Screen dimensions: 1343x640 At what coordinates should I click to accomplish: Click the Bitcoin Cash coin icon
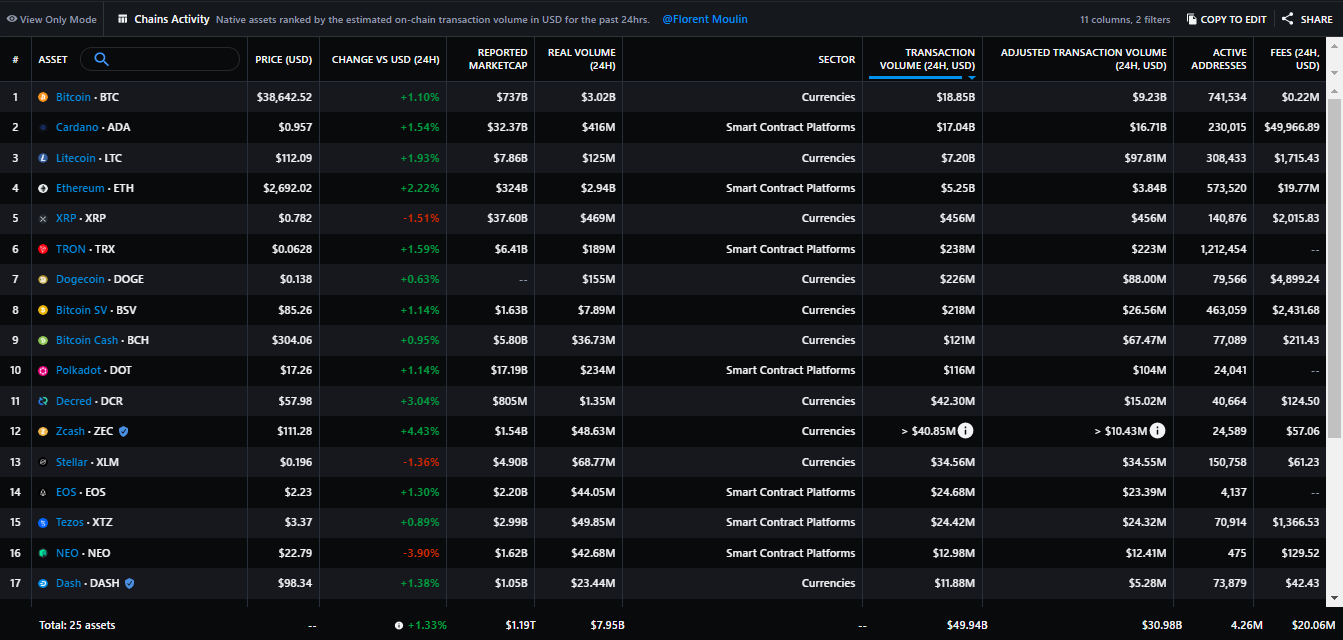tap(43, 340)
